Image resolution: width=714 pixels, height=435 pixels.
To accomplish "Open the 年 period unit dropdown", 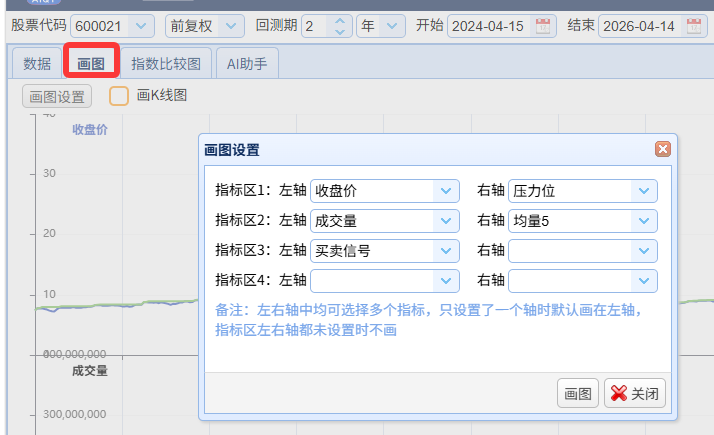I will [392, 26].
